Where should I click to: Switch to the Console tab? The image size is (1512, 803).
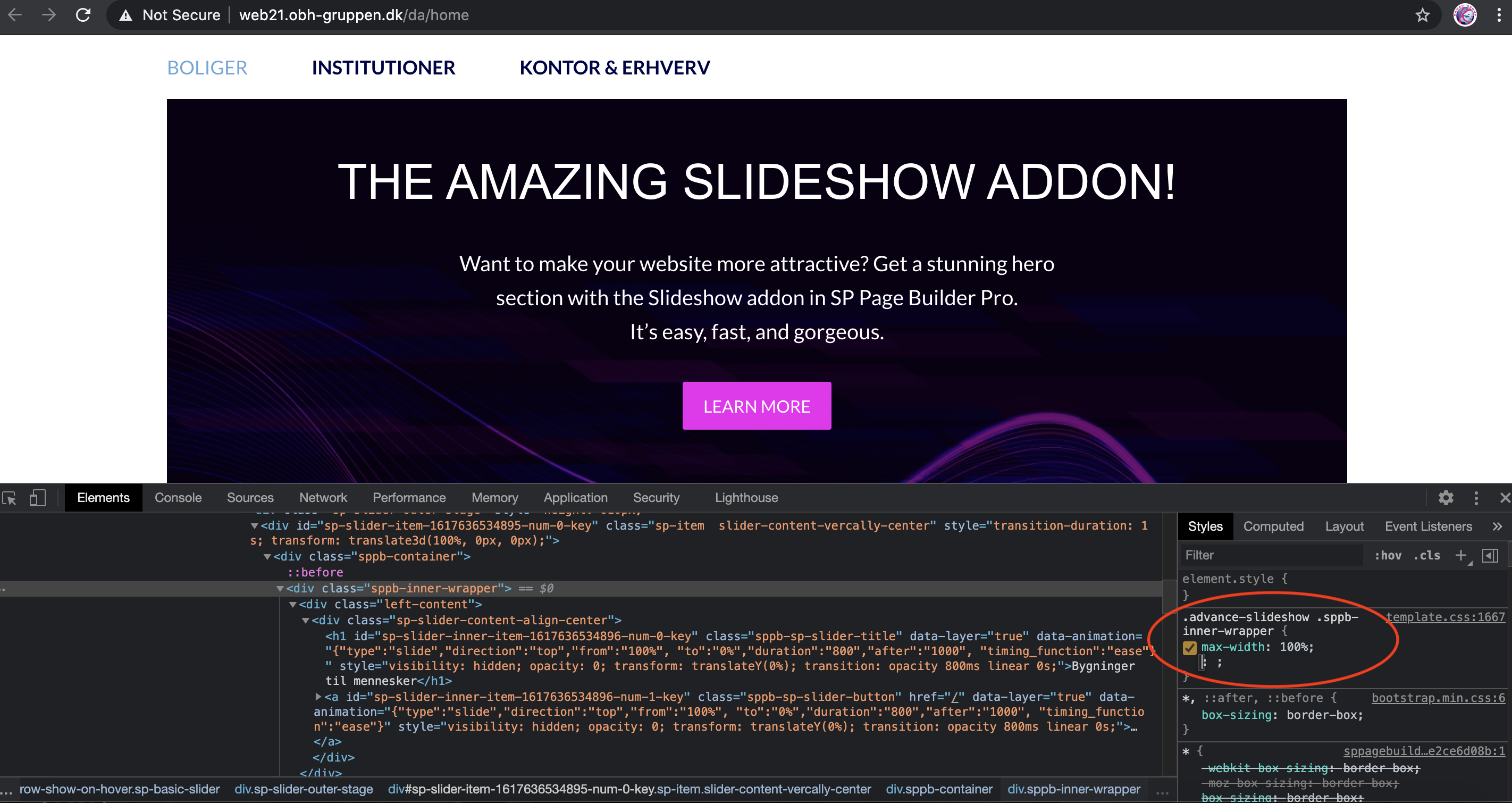(178, 498)
